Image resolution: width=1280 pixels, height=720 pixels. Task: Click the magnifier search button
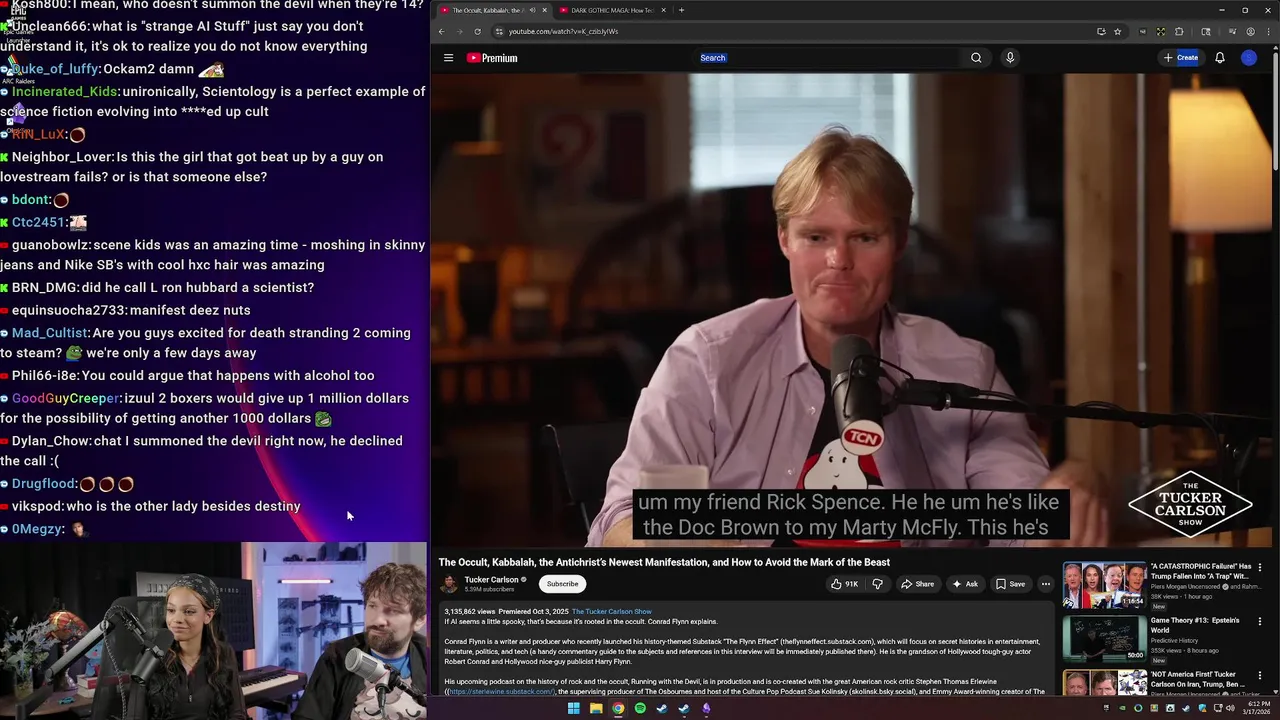(x=976, y=58)
